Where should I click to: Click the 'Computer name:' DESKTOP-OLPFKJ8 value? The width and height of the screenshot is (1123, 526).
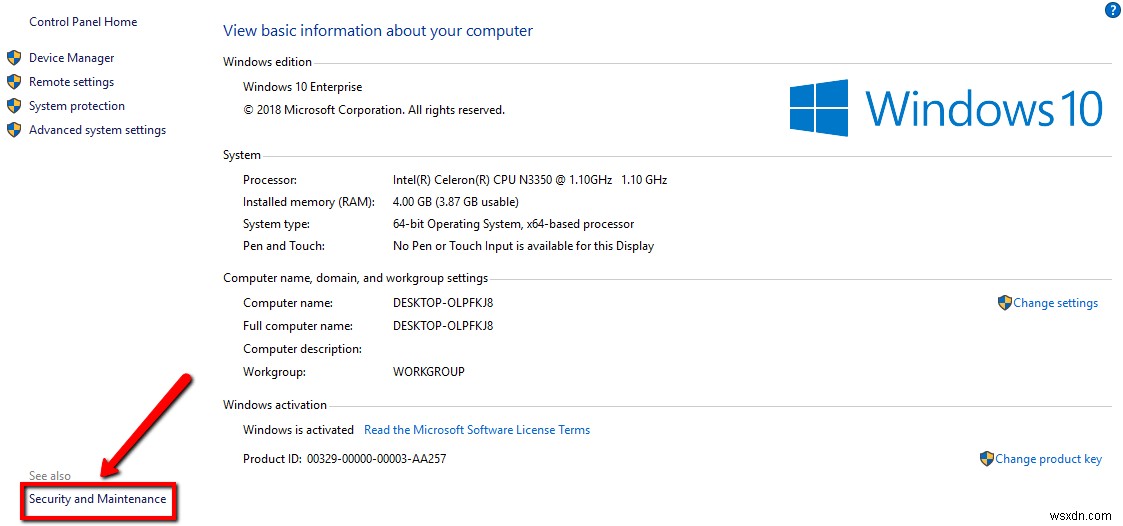point(443,302)
